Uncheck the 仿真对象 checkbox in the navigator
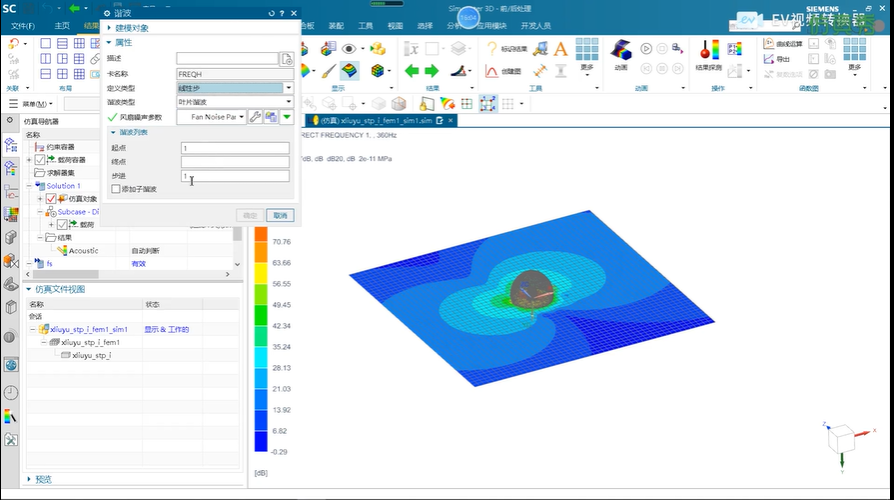Image resolution: width=894 pixels, height=504 pixels. (x=51, y=199)
